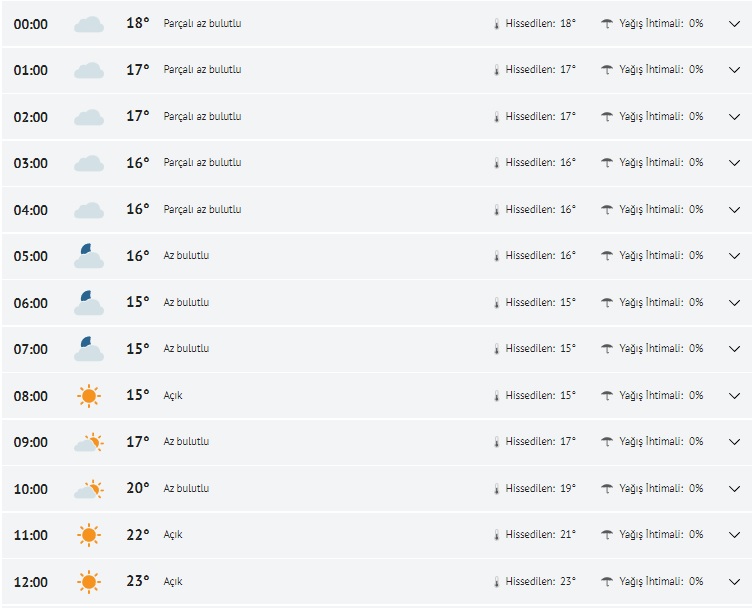Click the thermometer icon in 03:00 row
The width and height of the screenshot is (752, 608).
point(496,163)
